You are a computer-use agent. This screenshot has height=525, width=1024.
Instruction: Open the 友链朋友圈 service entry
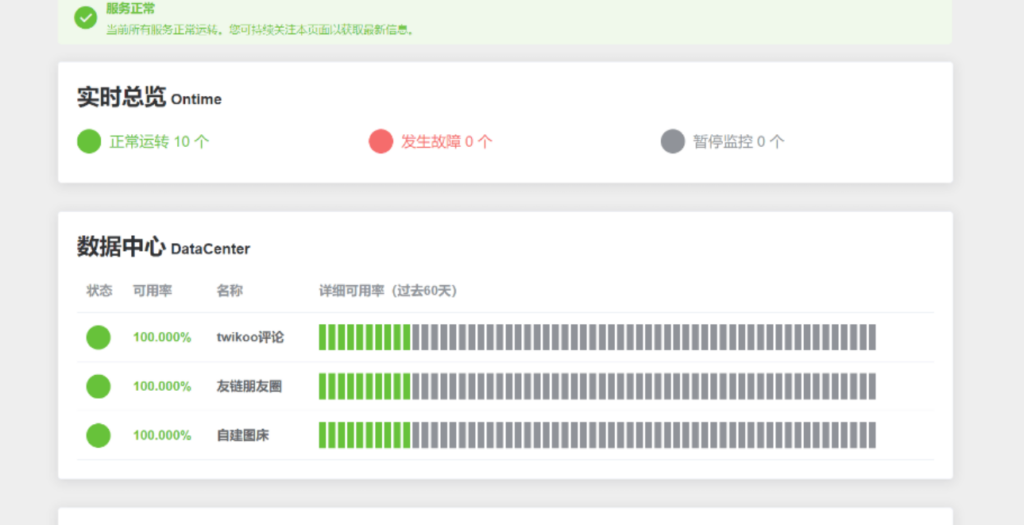(249, 386)
